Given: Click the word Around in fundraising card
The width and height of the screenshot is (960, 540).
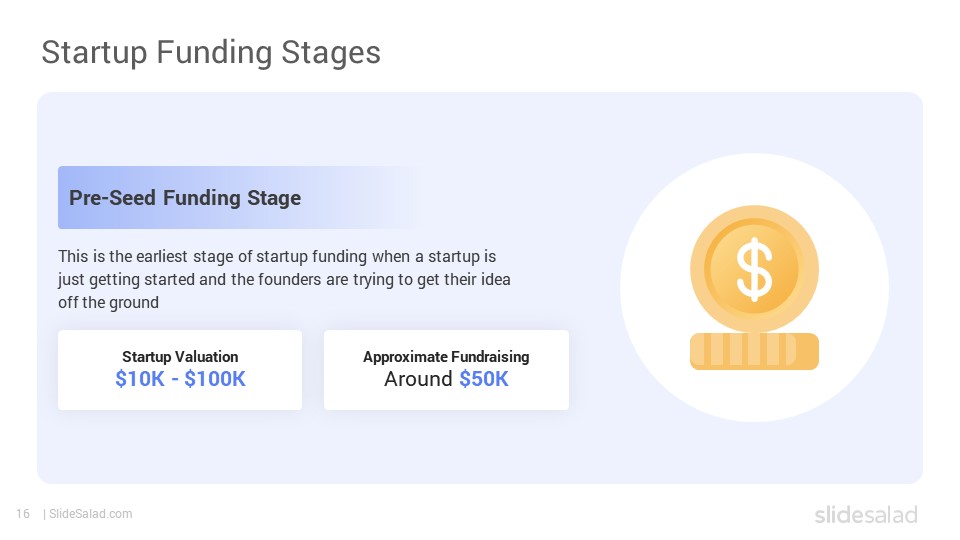Looking at the screenshot, I should click(x=418, y=379).
